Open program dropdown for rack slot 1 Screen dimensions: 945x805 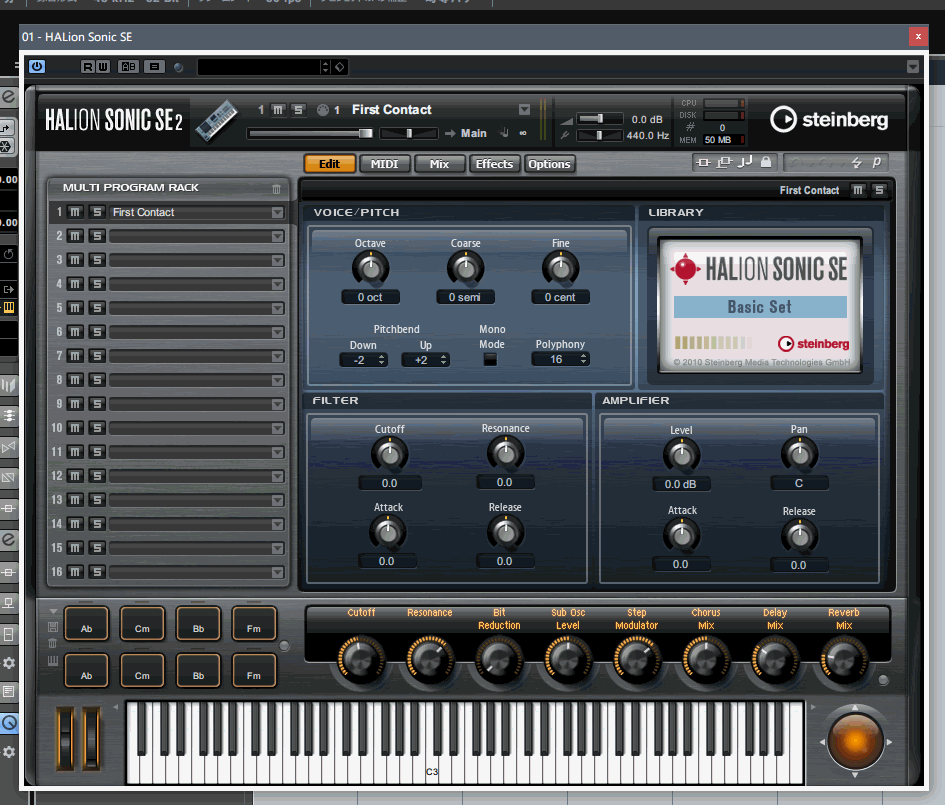click(x=277, y=213)
